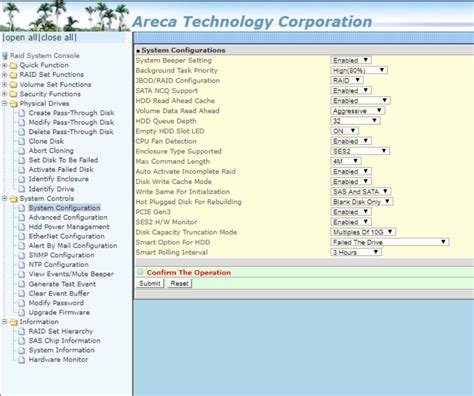The height and width of the screenshot is (396, 474).
Task: Click the RAID Set Functions folder icon
Action: coord(13,75)
